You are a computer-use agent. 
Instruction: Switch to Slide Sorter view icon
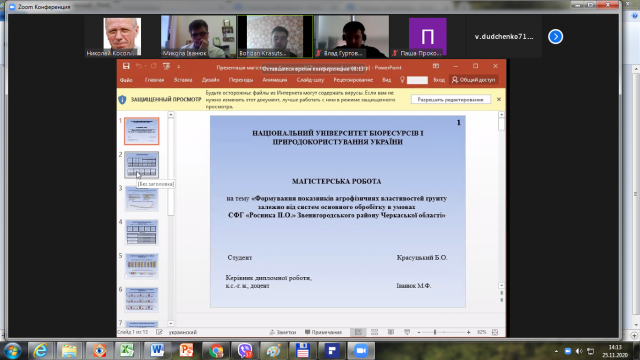pos(374,332)
